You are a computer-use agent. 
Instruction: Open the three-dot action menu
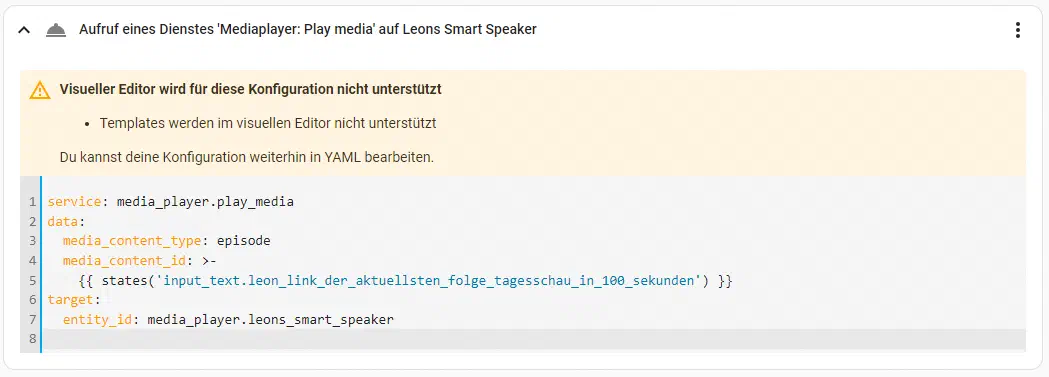(x=1018, y=30)
